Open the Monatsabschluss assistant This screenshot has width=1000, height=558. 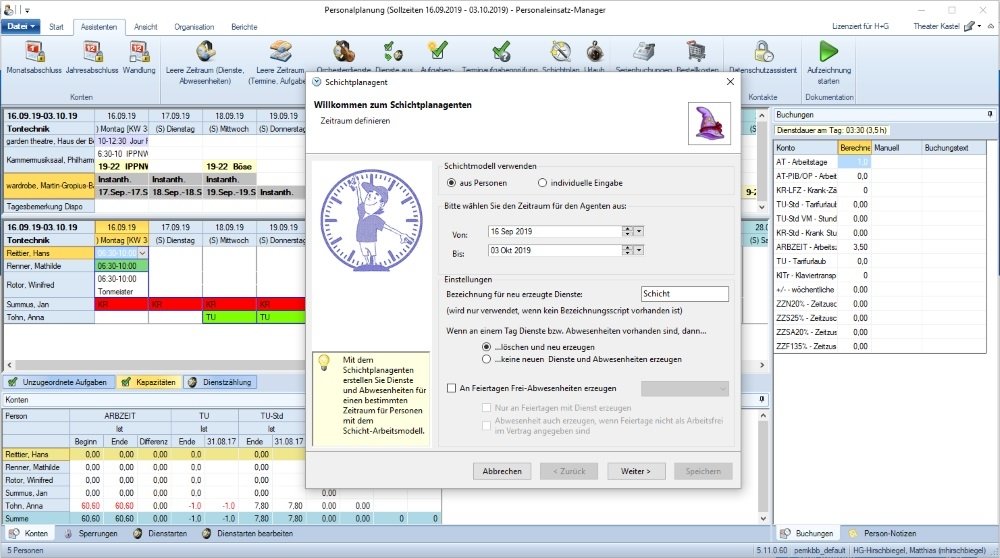34,57
